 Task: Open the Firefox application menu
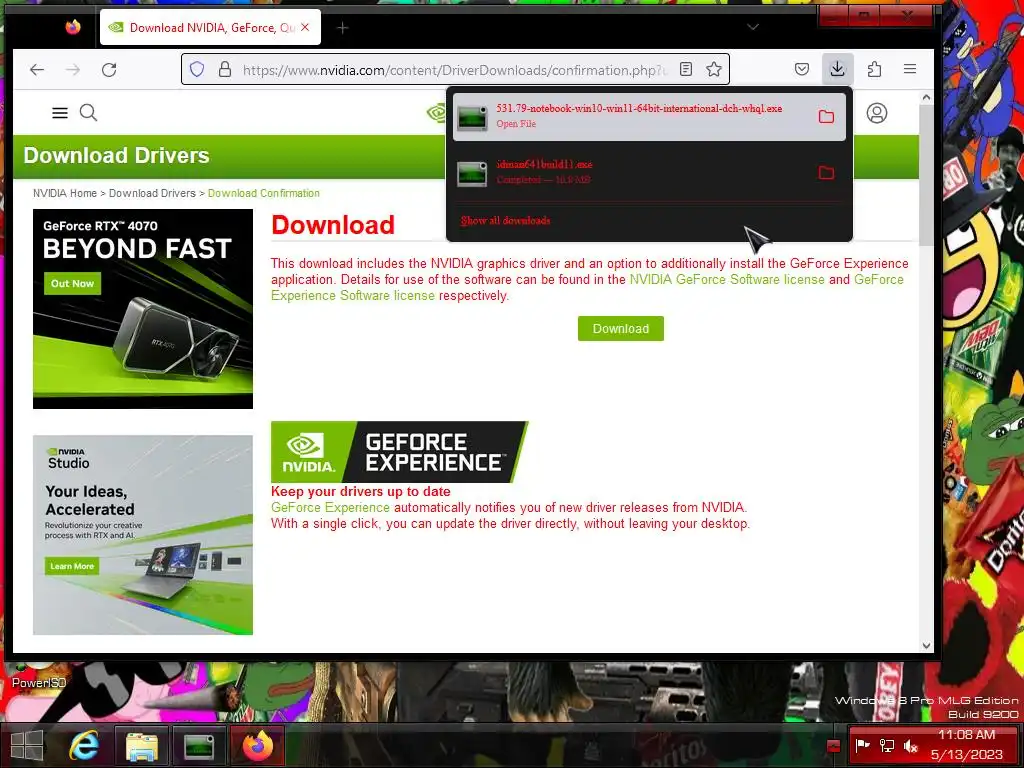[910, 69]
